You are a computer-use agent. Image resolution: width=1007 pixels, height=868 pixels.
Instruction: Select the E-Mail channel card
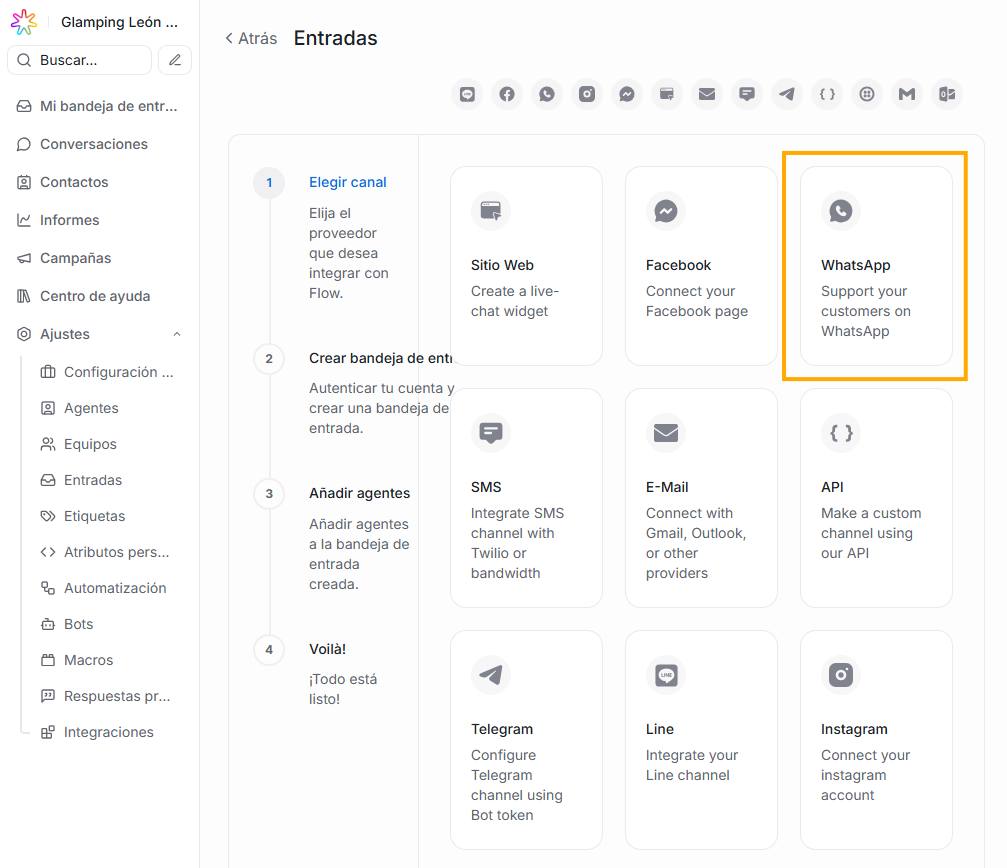701,498
